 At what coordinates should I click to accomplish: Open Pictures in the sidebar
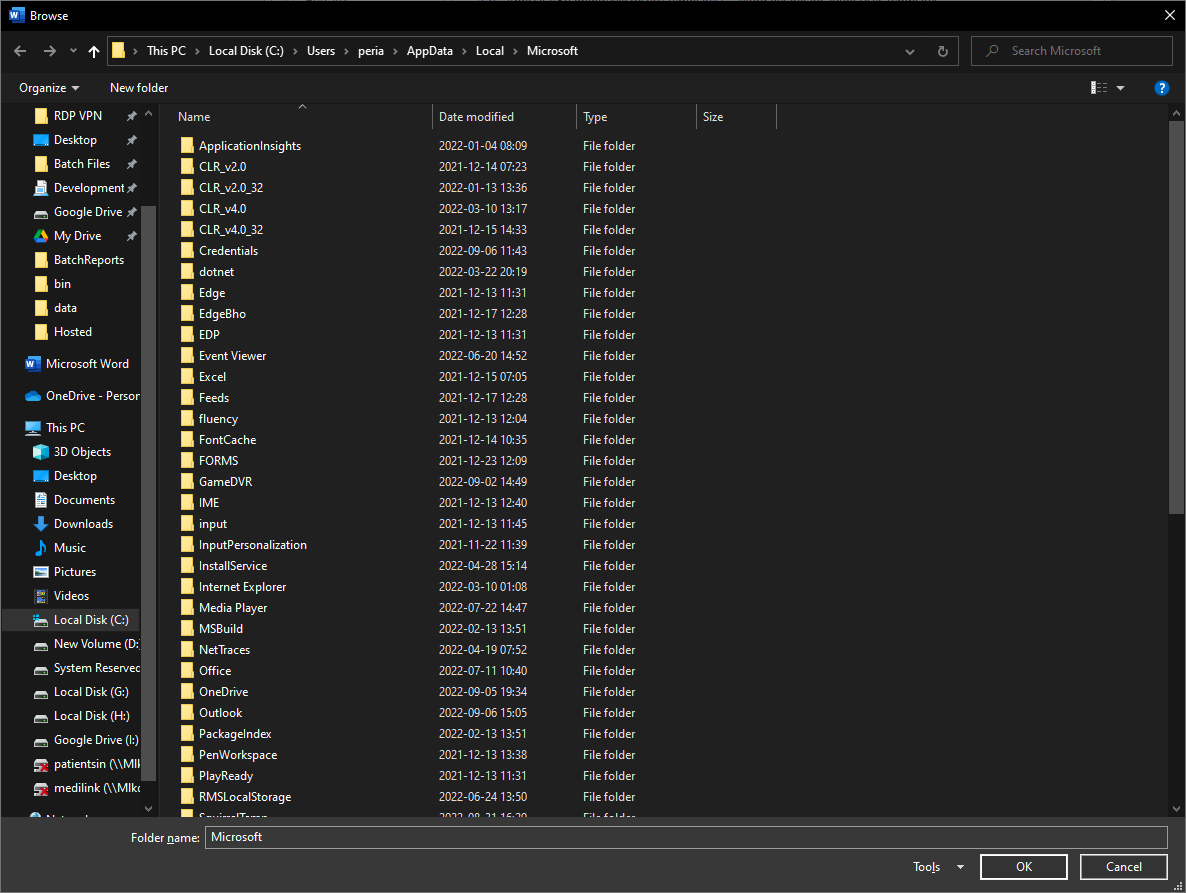click(75, 572)
